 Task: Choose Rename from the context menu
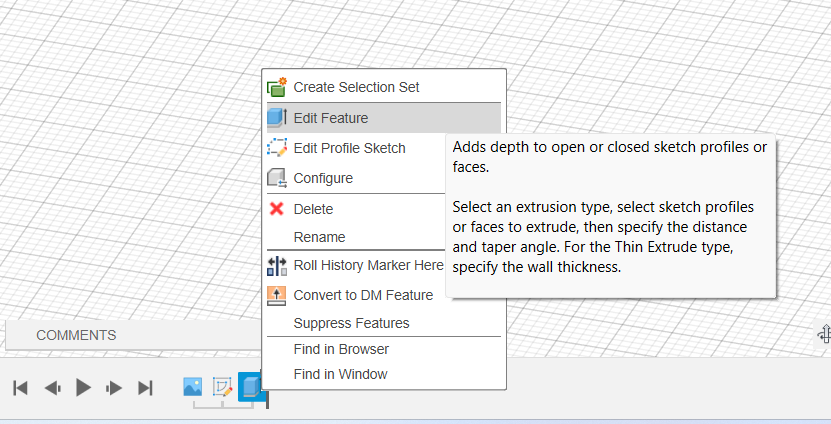355,237
